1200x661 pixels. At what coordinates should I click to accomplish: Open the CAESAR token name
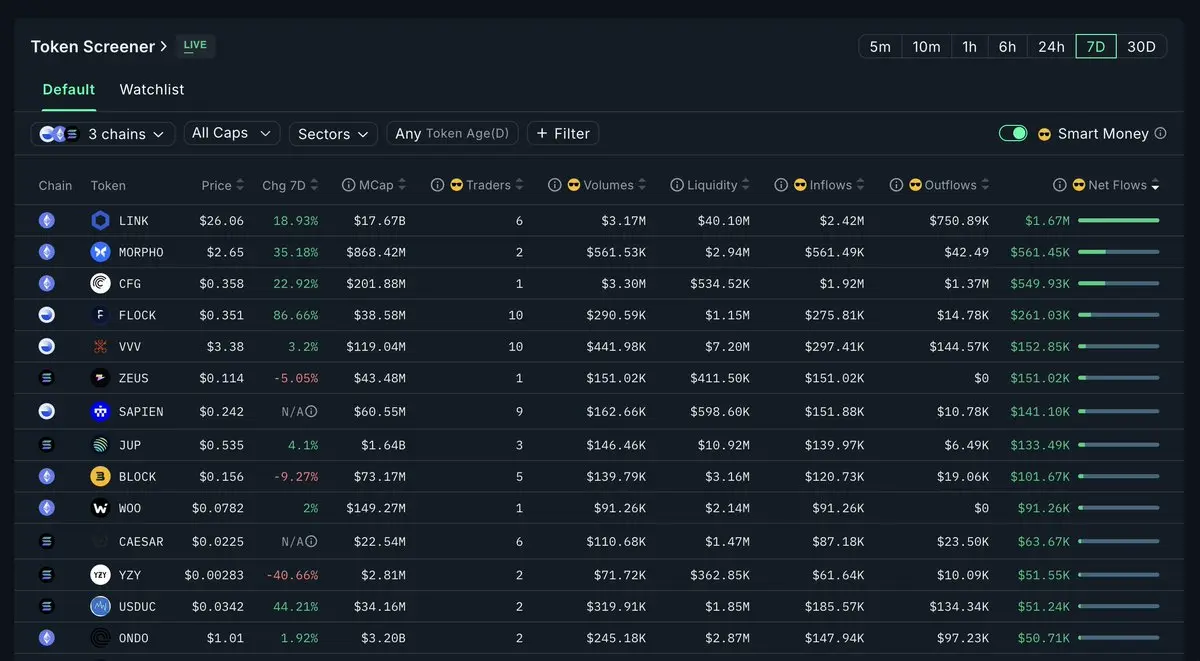click(x=141, y=541)
